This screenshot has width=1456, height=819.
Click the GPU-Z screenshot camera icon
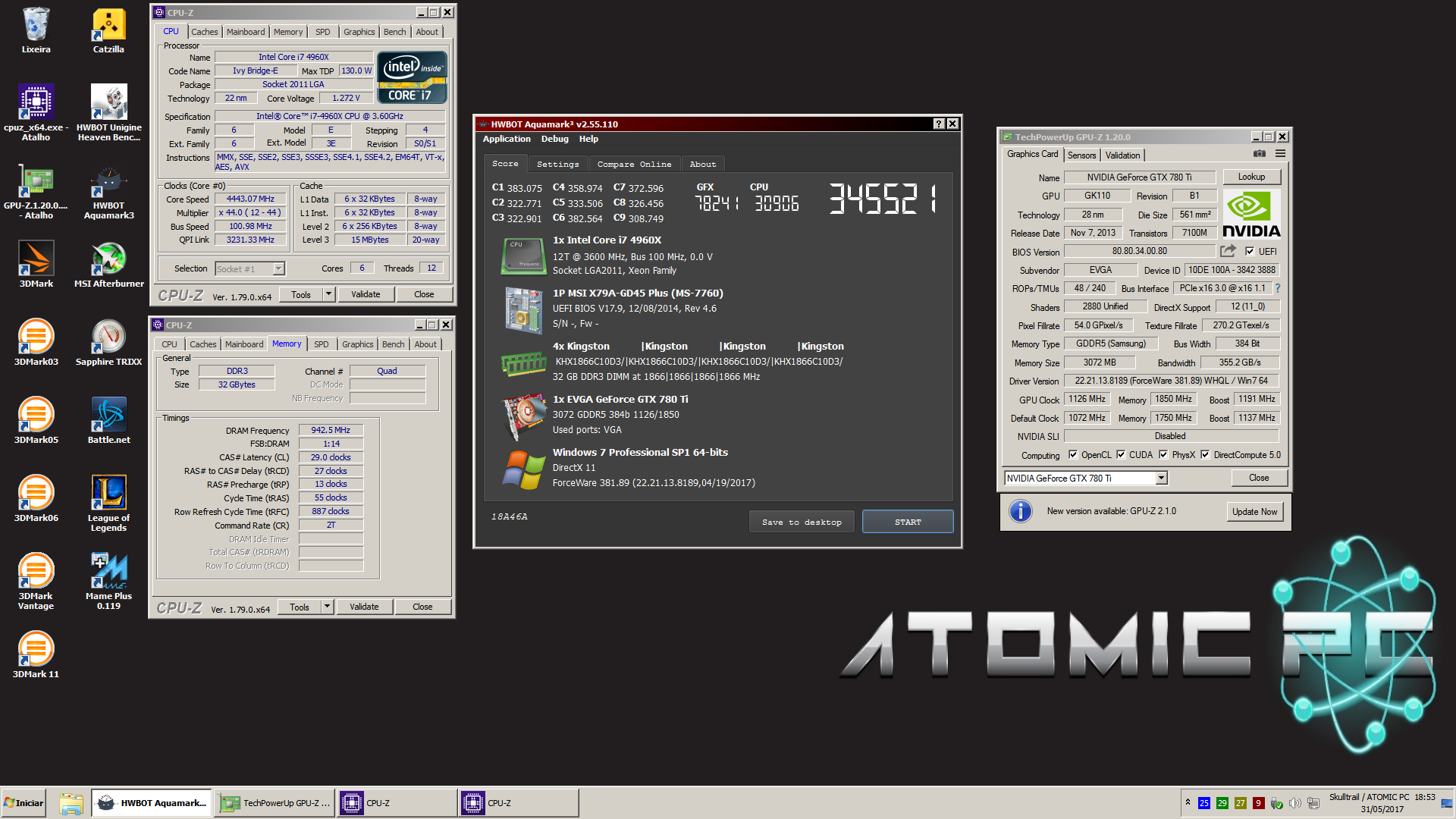point(1260,154)
